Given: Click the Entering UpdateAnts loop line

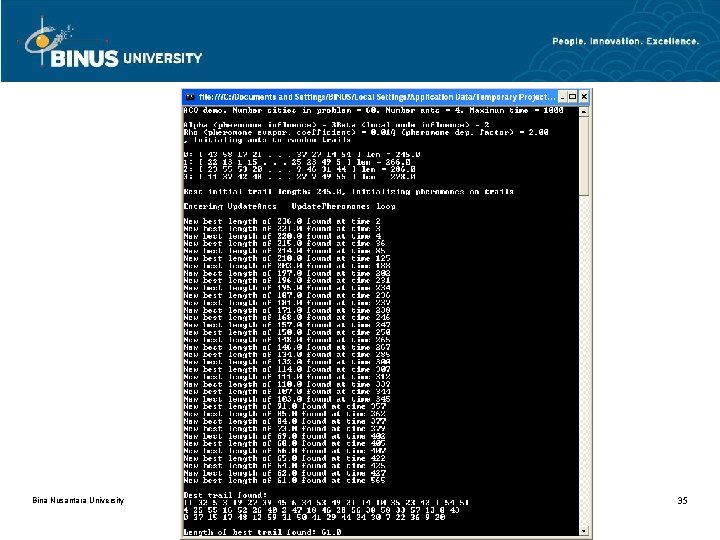Looking at the screenshot, I should [x=289, y=207].
